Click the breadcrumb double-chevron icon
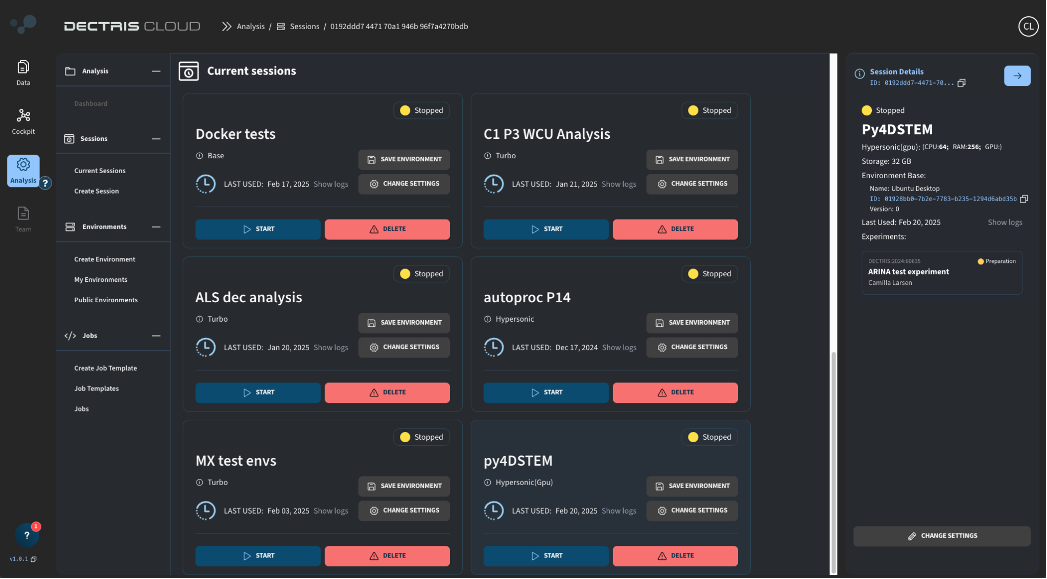 tap(226, 27)
